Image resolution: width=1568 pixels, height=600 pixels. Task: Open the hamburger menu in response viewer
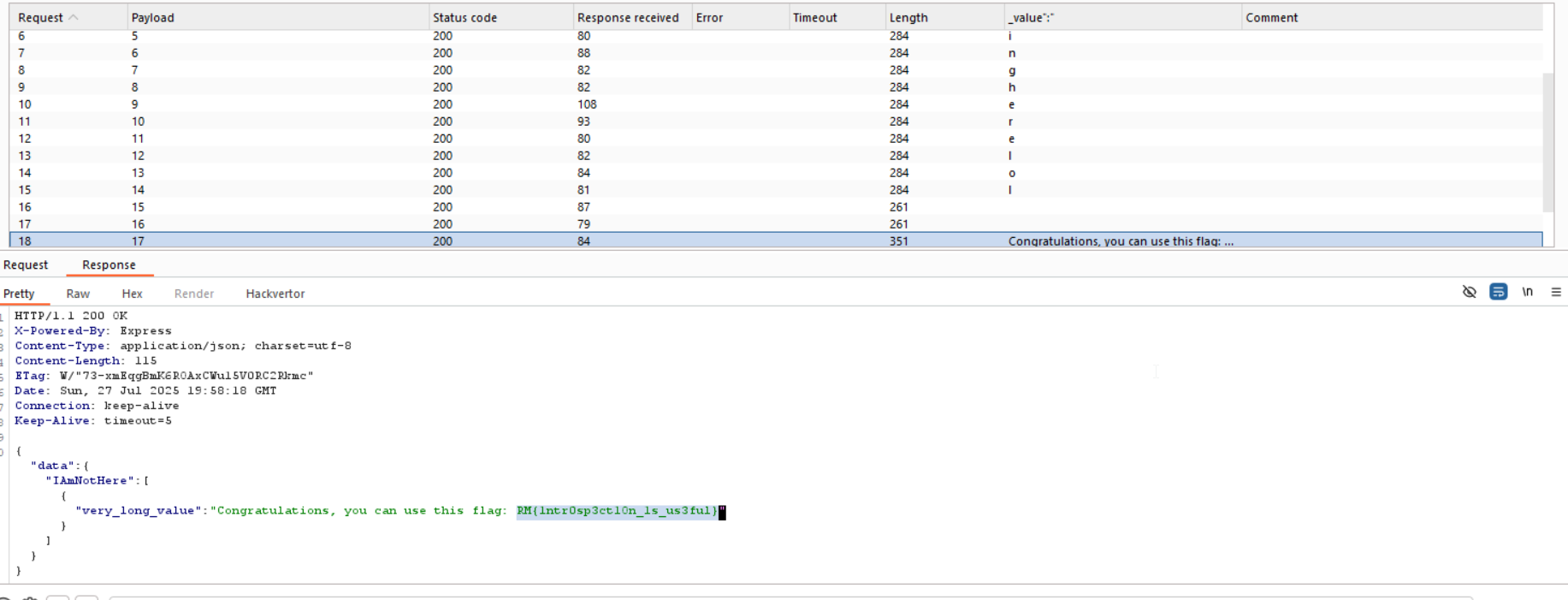click(x=1555, y=292)
